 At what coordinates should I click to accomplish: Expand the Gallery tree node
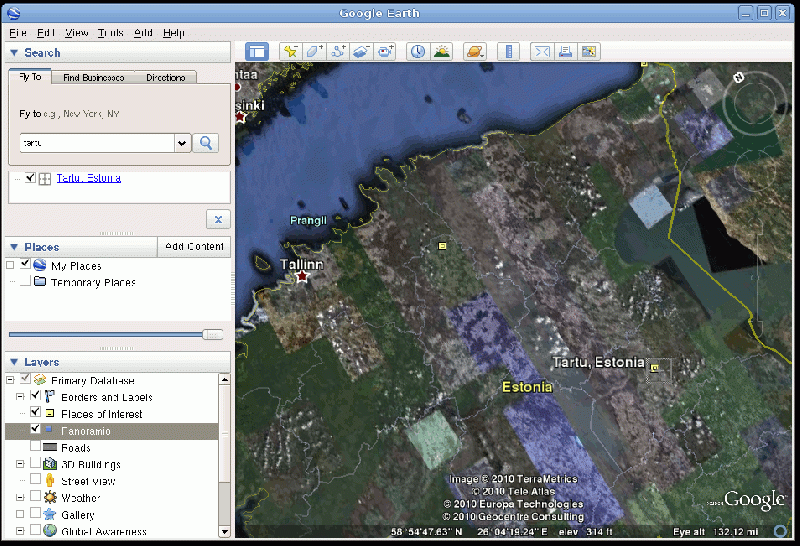(x=20, y=514)
